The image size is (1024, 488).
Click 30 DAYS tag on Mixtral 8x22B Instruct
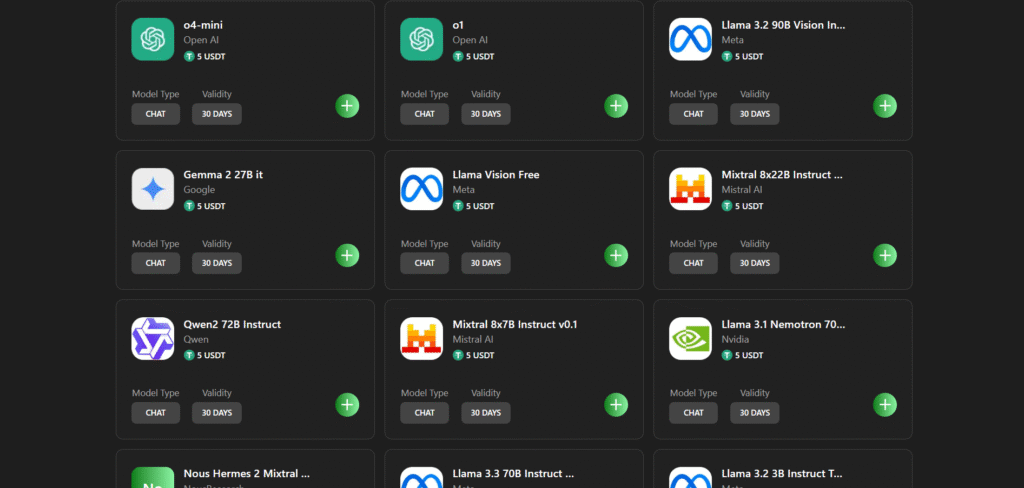[x=755, y=263]
